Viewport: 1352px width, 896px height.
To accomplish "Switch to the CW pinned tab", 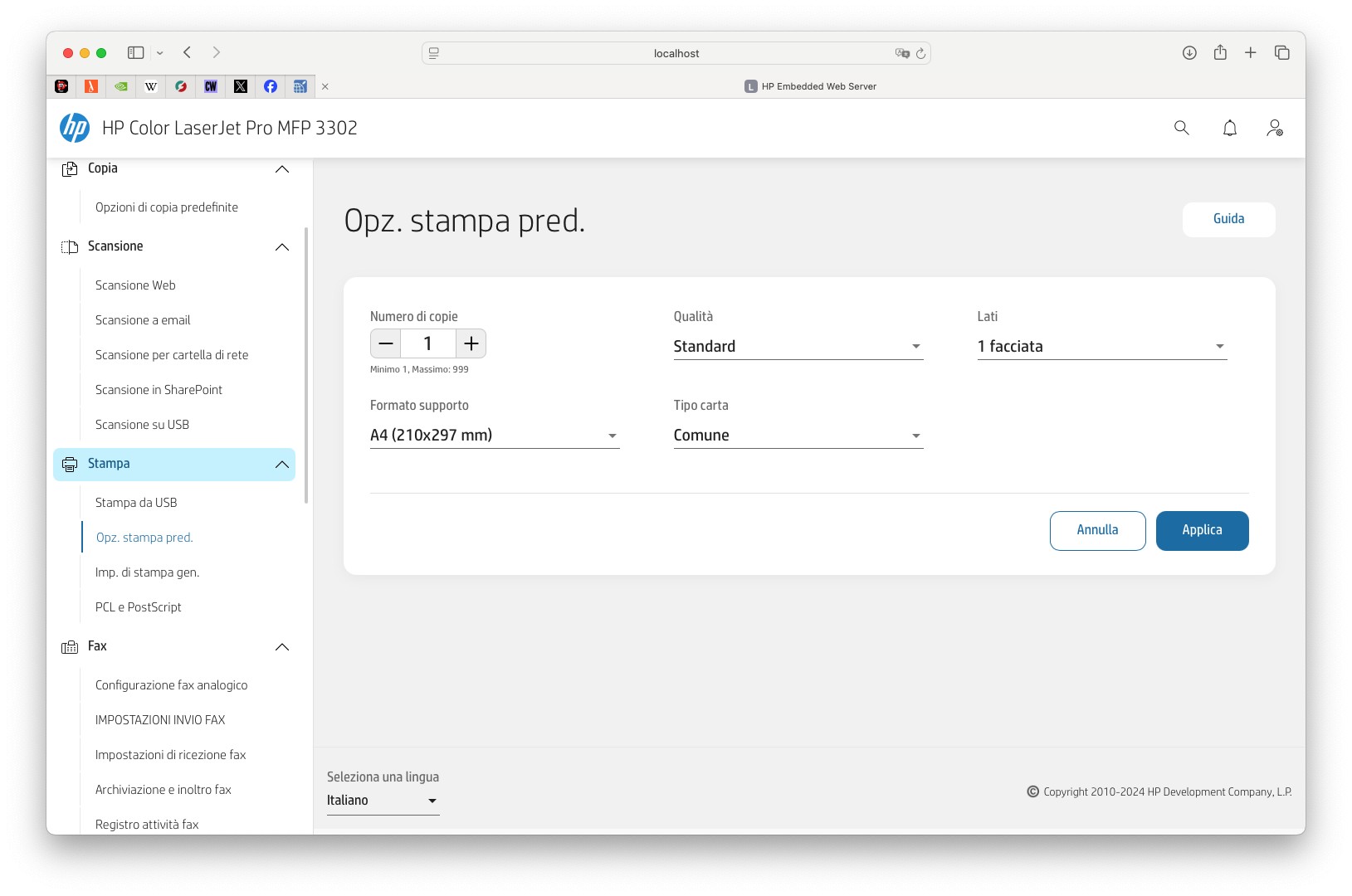I will tap(211, 86).
